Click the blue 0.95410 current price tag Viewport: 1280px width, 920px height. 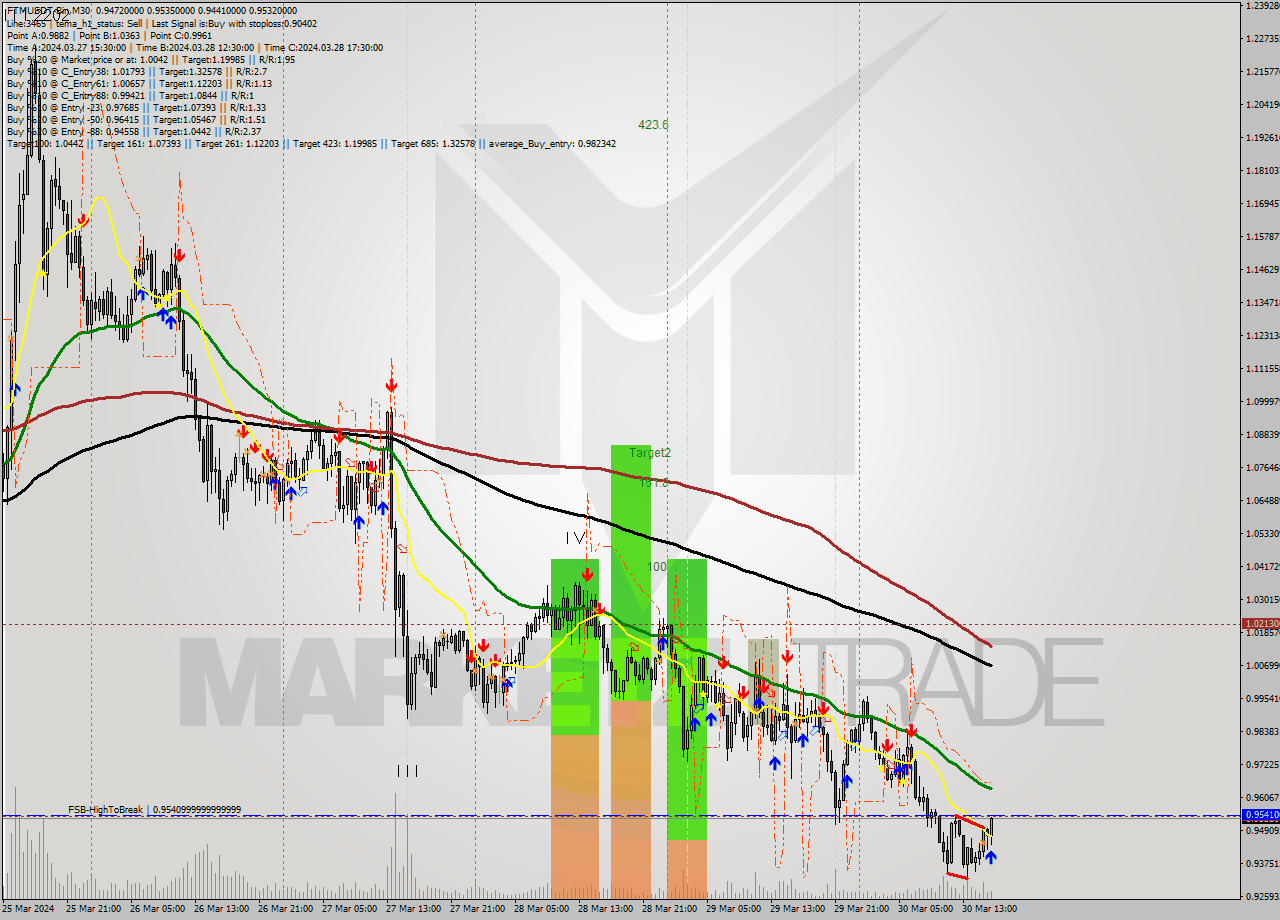pos(1260,815)
